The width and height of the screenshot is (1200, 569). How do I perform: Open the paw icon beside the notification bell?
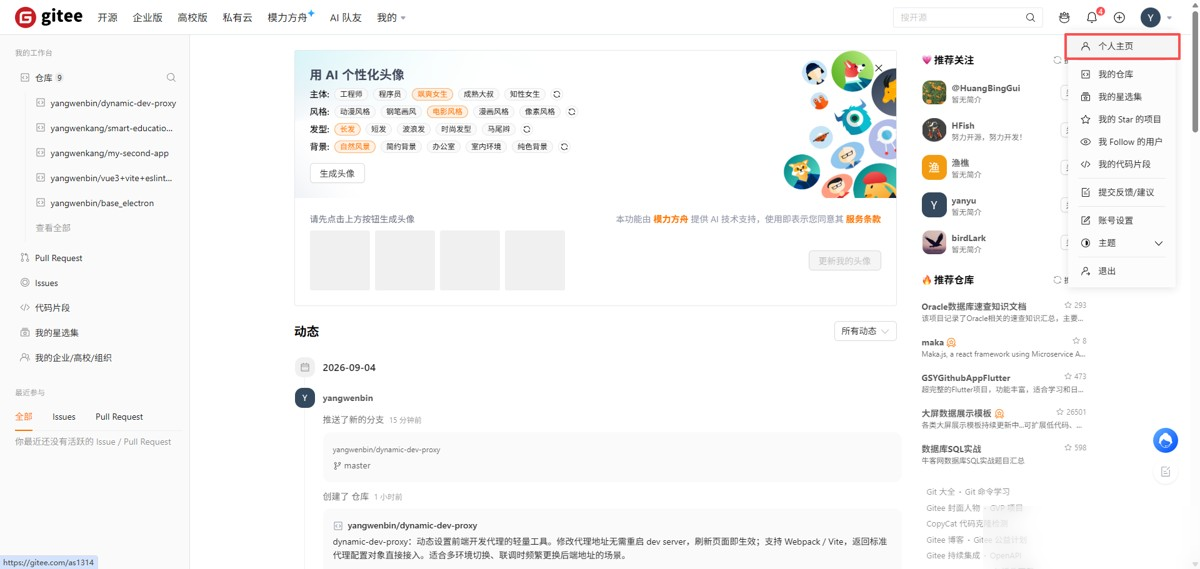click(1064, 17)
